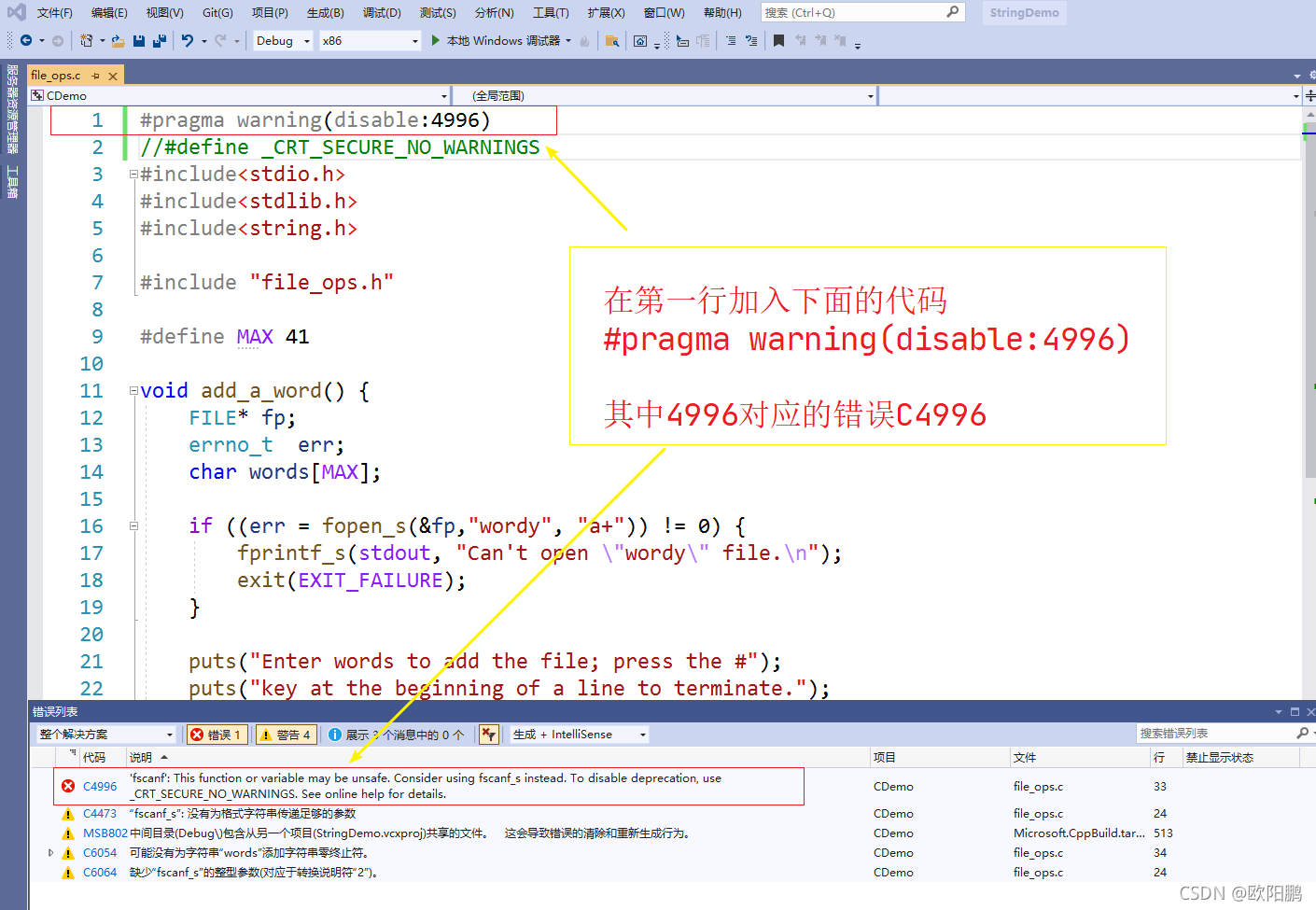The width and height of the screenshot is (1316, 910).
Task: Sort by the File column header
Action: 1079,758
